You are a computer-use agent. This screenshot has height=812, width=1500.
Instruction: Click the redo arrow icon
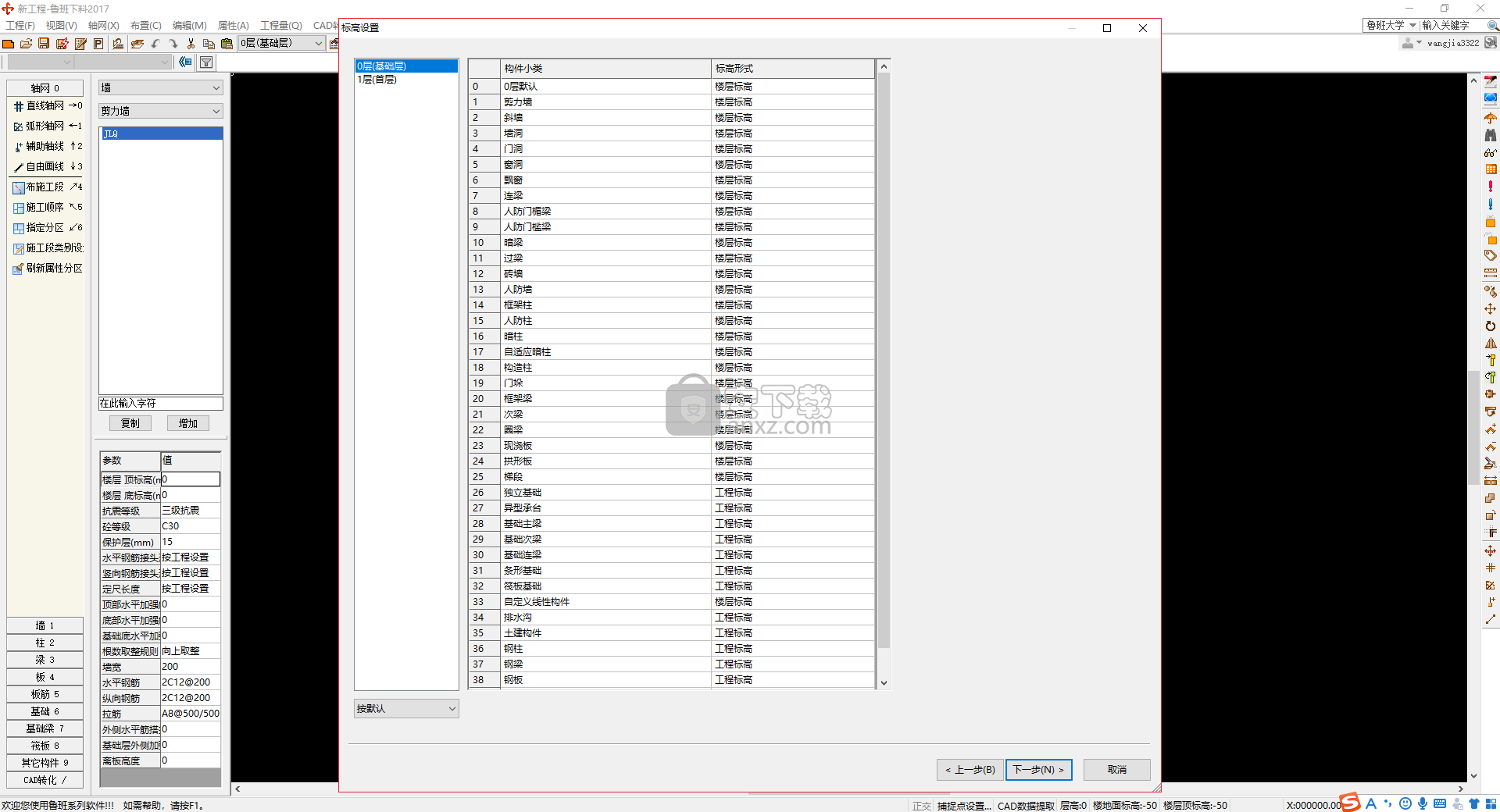tap(173, 44)
